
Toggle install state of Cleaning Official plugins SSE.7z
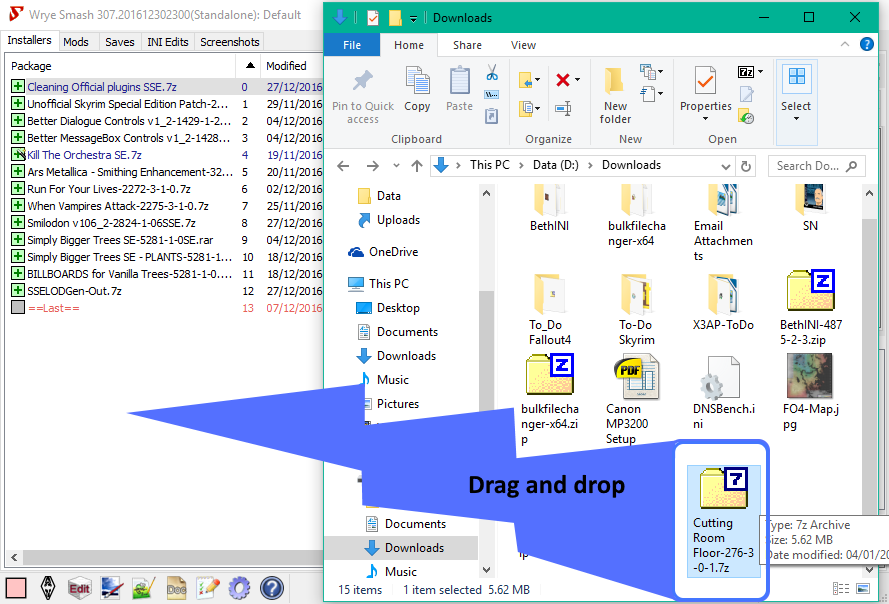pyautogui.click(x=17, y=87)
